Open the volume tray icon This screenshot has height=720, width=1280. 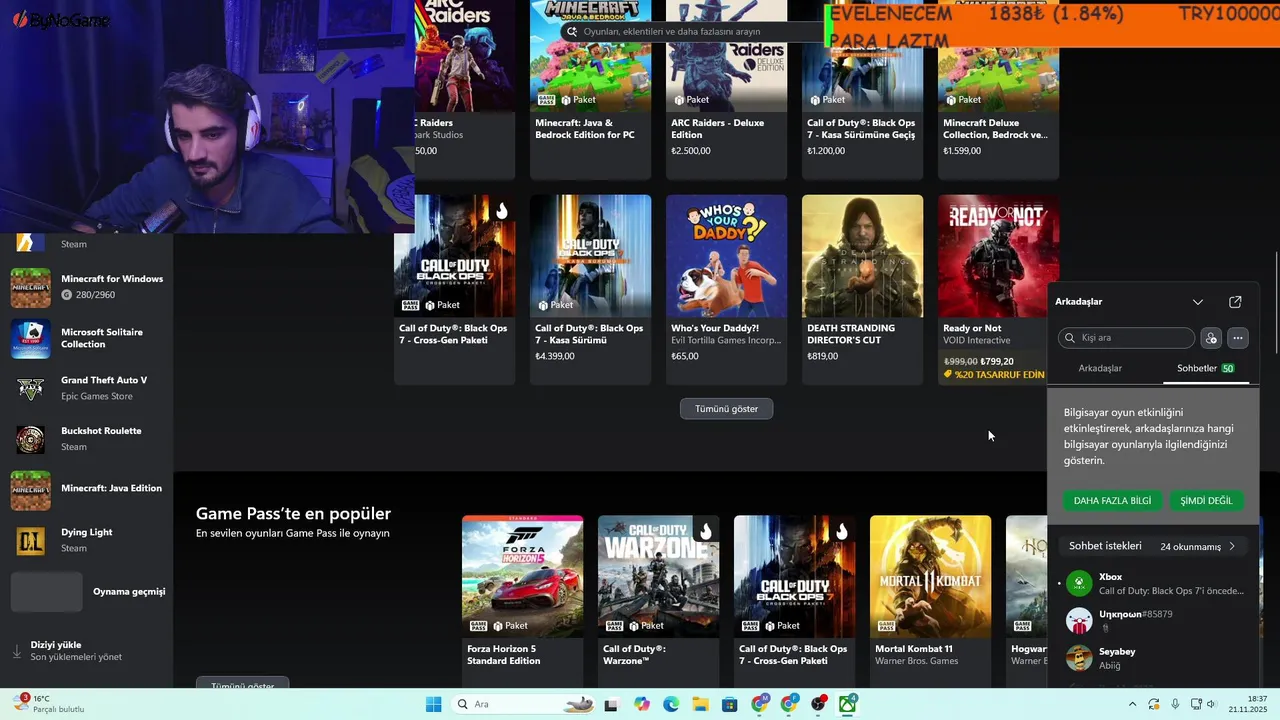pos(1211,704)
